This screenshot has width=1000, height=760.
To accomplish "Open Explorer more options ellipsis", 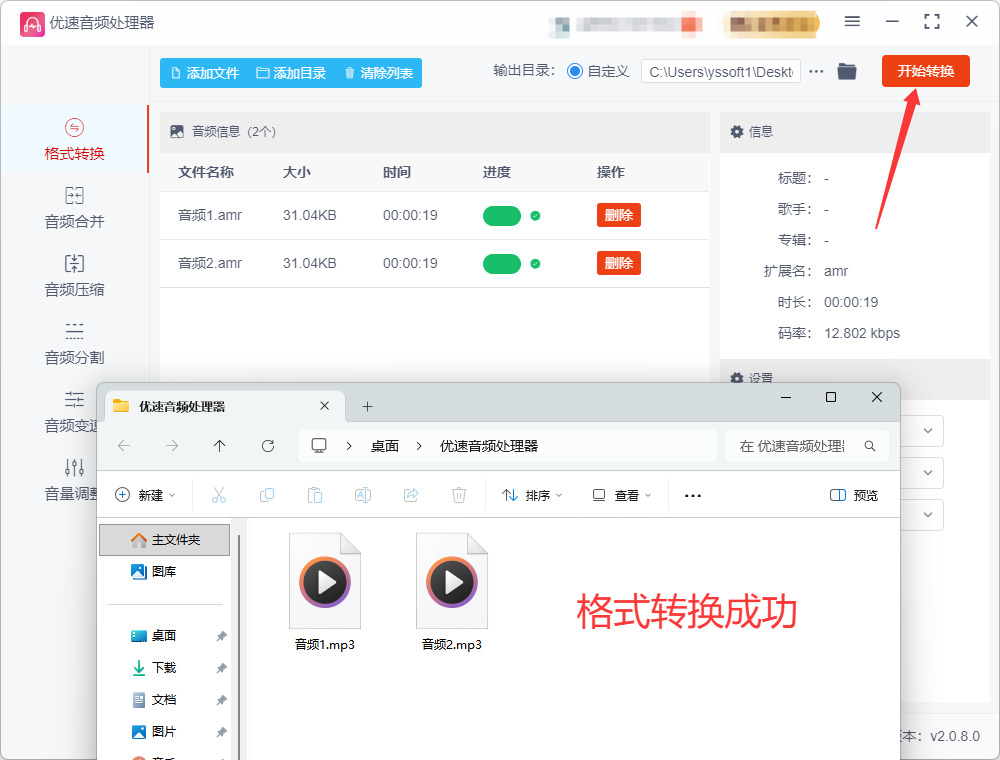I will (693, 495).
